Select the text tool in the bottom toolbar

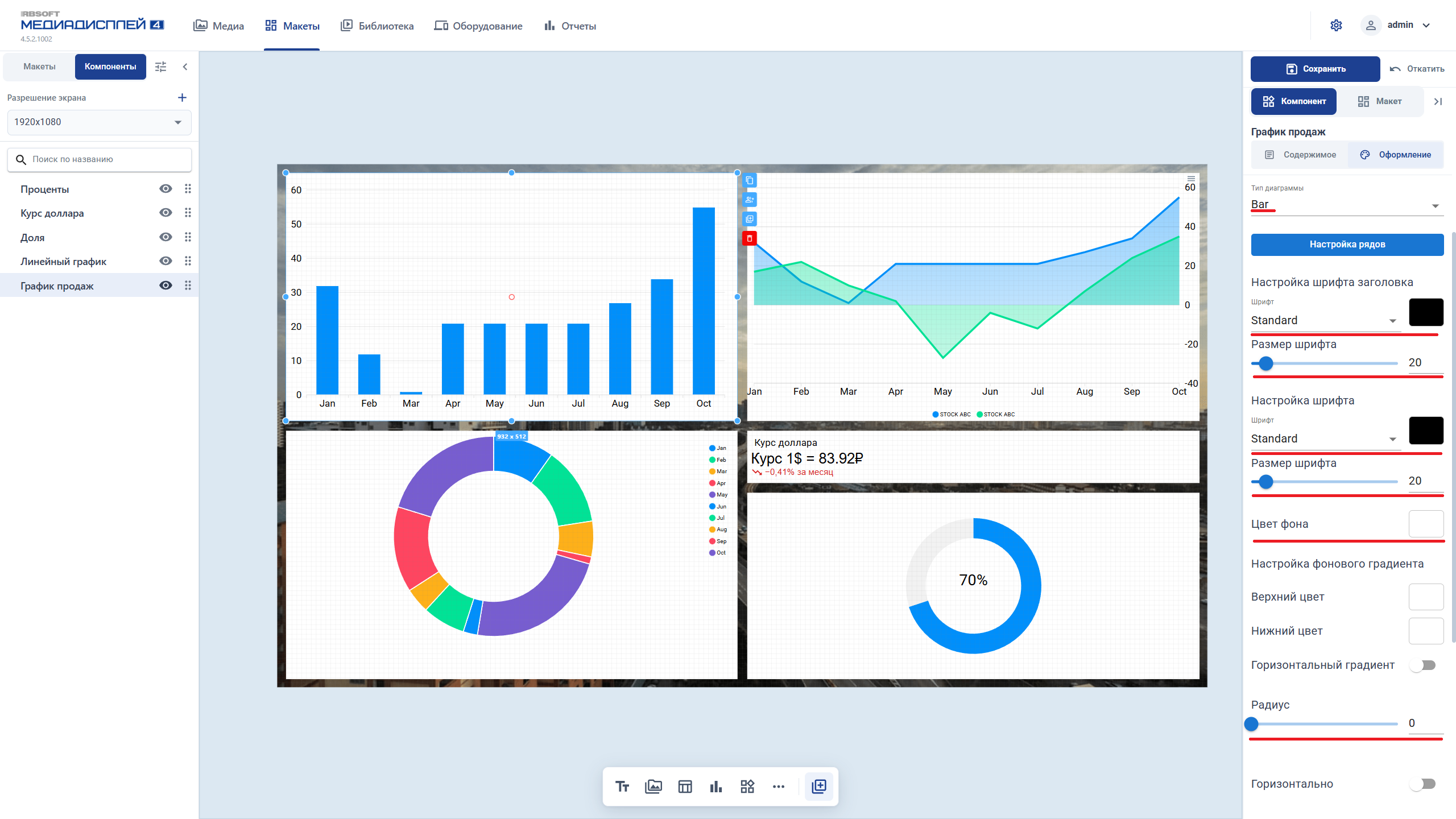click(x=622, y=787)
